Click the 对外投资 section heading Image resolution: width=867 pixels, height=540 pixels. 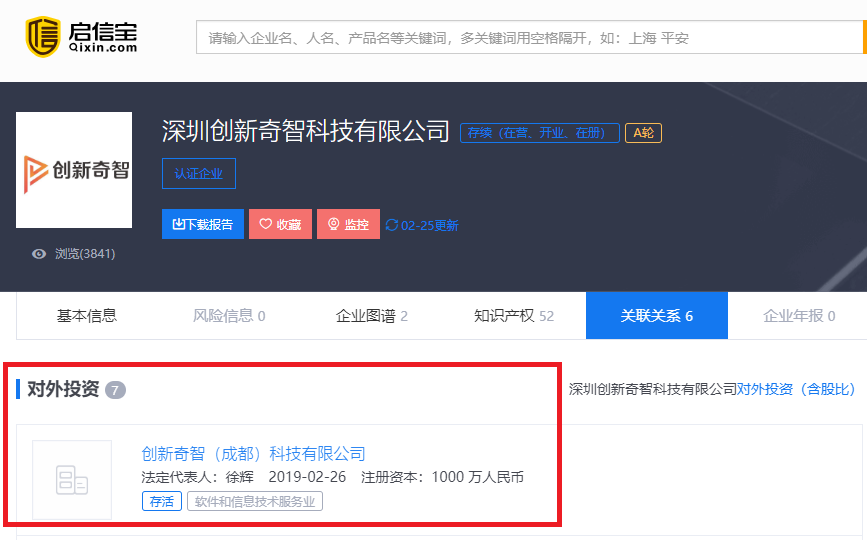pyautogui.click(x=63, y=389)
